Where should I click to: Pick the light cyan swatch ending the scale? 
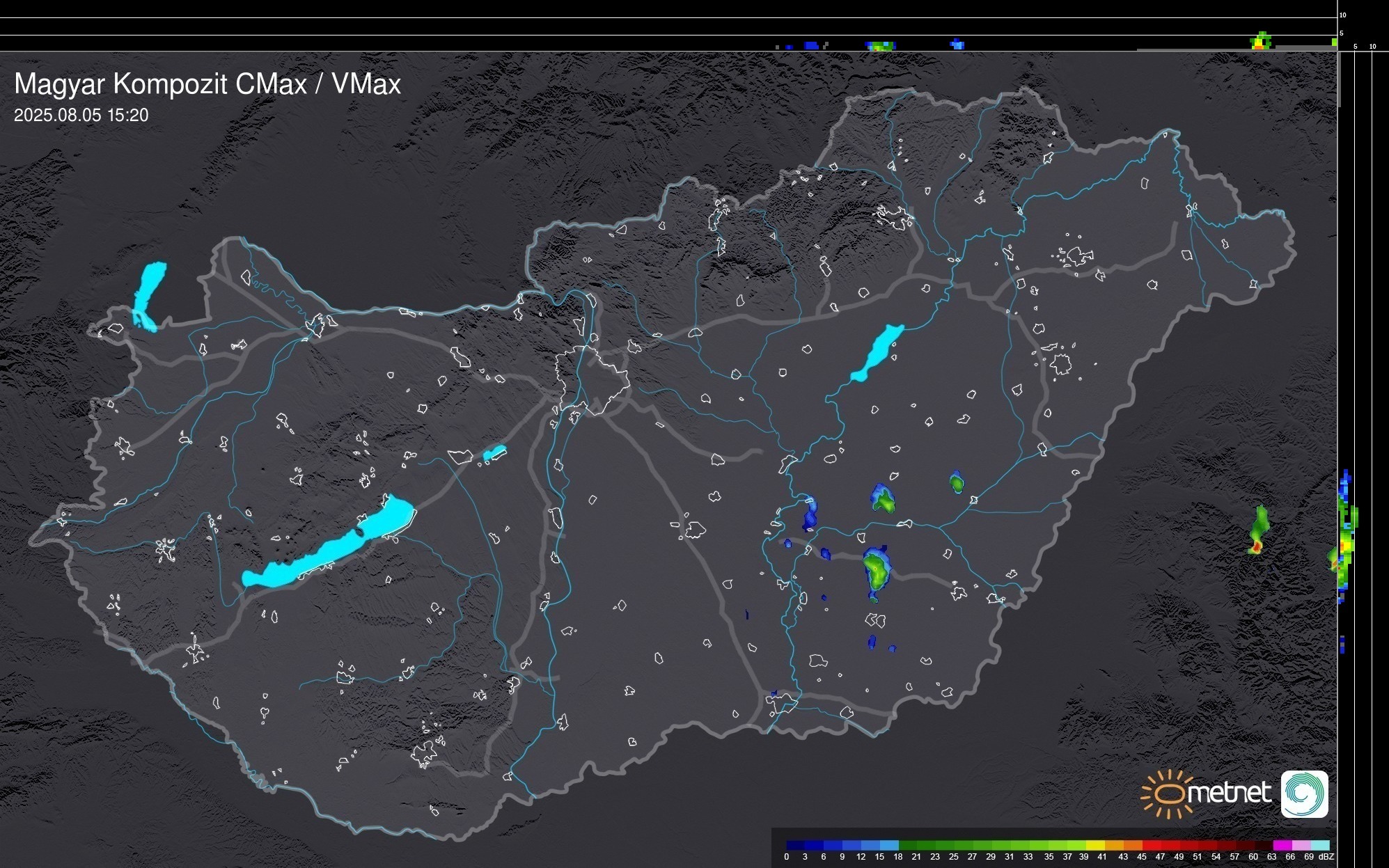(1321, 845)
